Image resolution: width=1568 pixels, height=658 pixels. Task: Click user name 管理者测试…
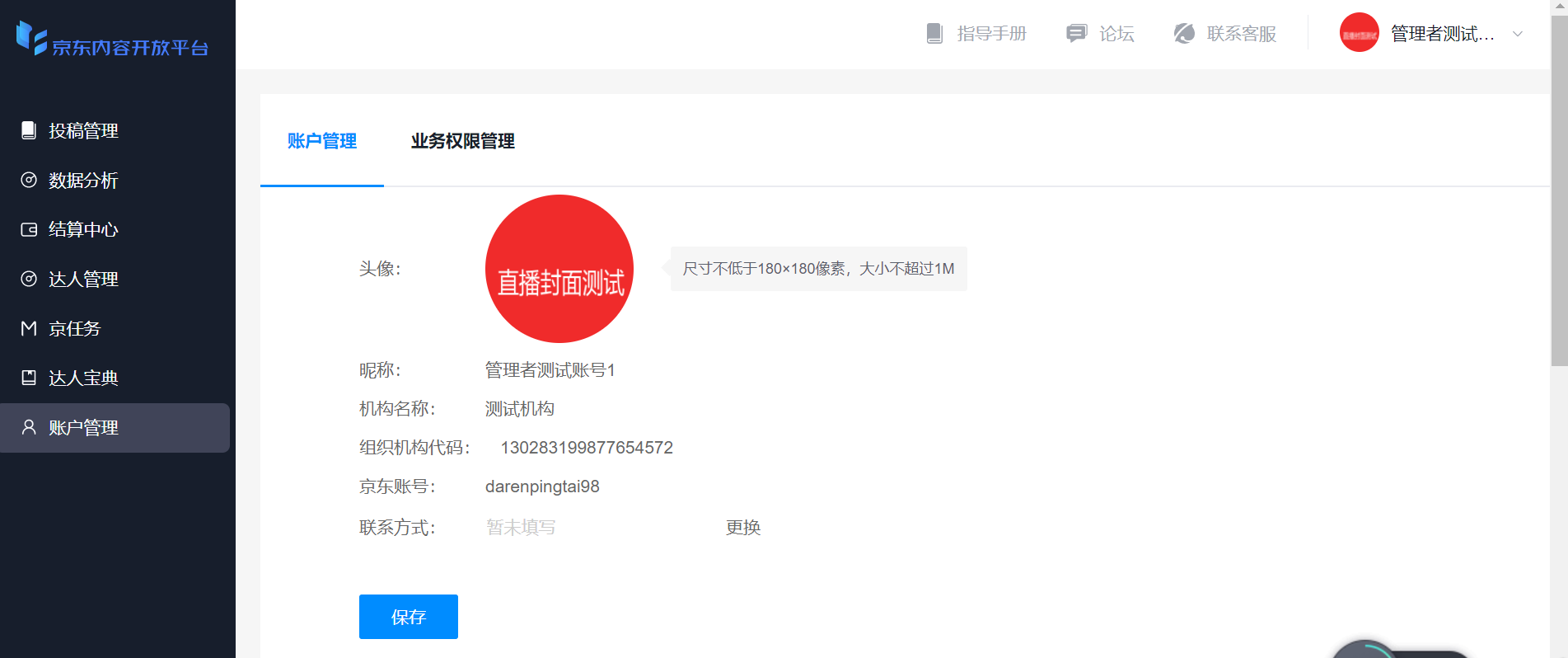(x=1443, y=34)
